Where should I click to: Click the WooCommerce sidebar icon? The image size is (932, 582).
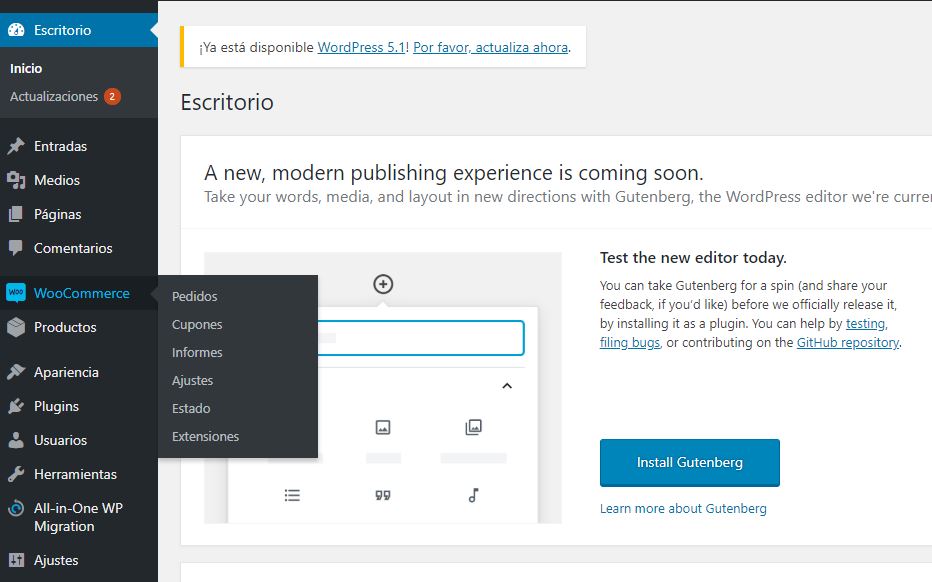click(x=16, y=293)
